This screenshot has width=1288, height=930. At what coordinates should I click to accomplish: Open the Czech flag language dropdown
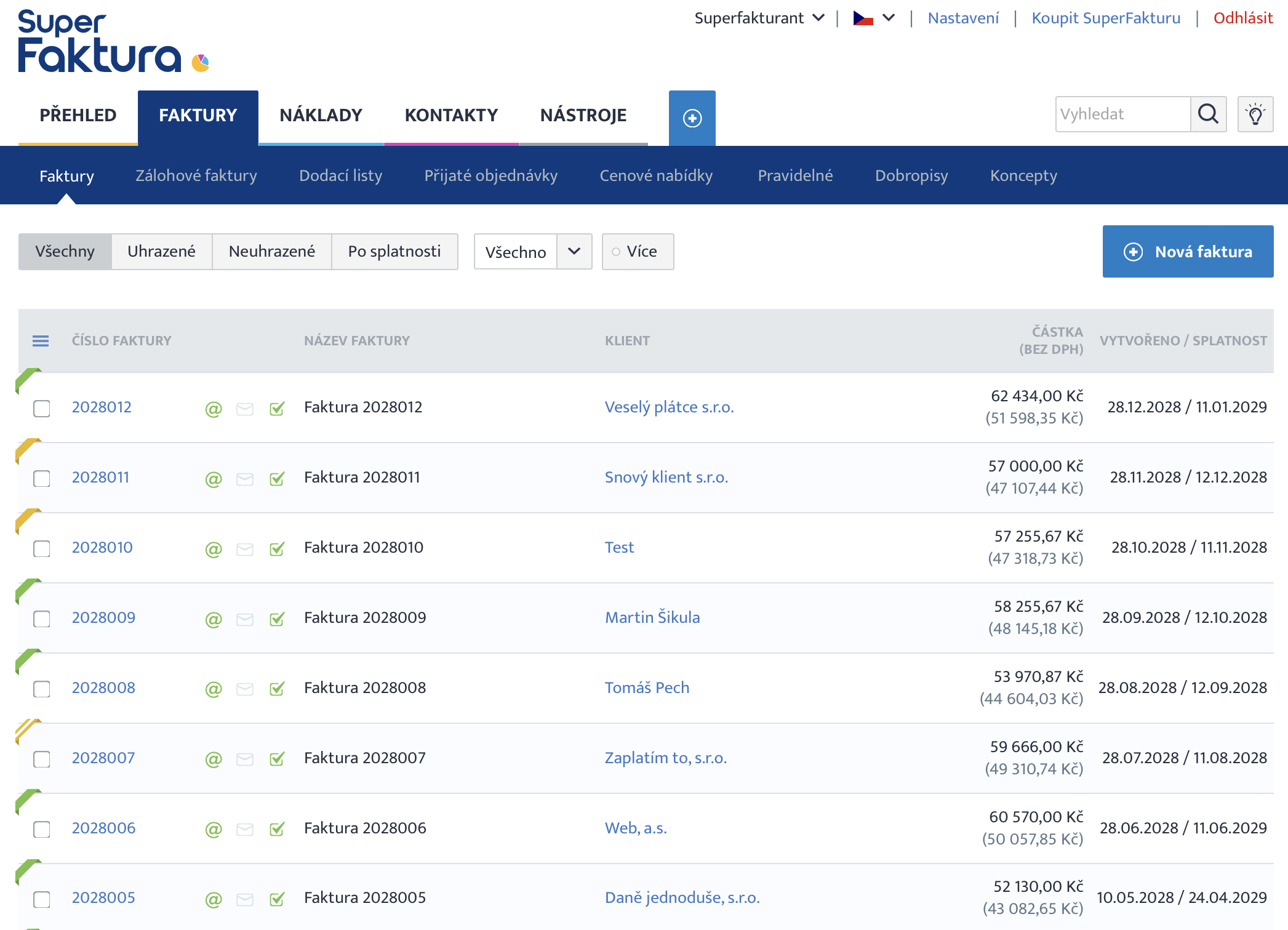pos(874,18)
